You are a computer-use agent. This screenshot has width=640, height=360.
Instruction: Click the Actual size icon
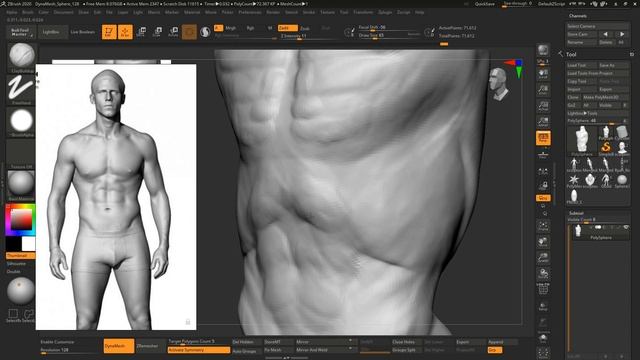pyautogui.click(x=543, y=106)
